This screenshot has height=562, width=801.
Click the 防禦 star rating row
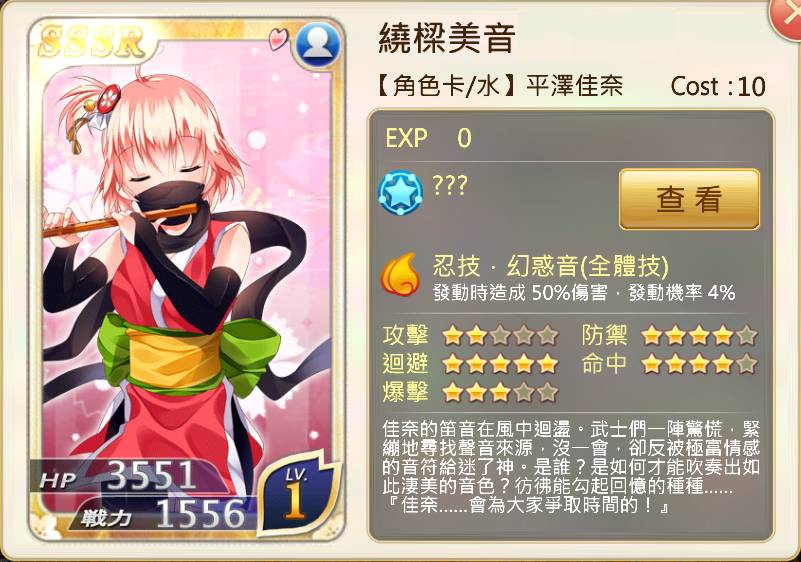(669, 336)
